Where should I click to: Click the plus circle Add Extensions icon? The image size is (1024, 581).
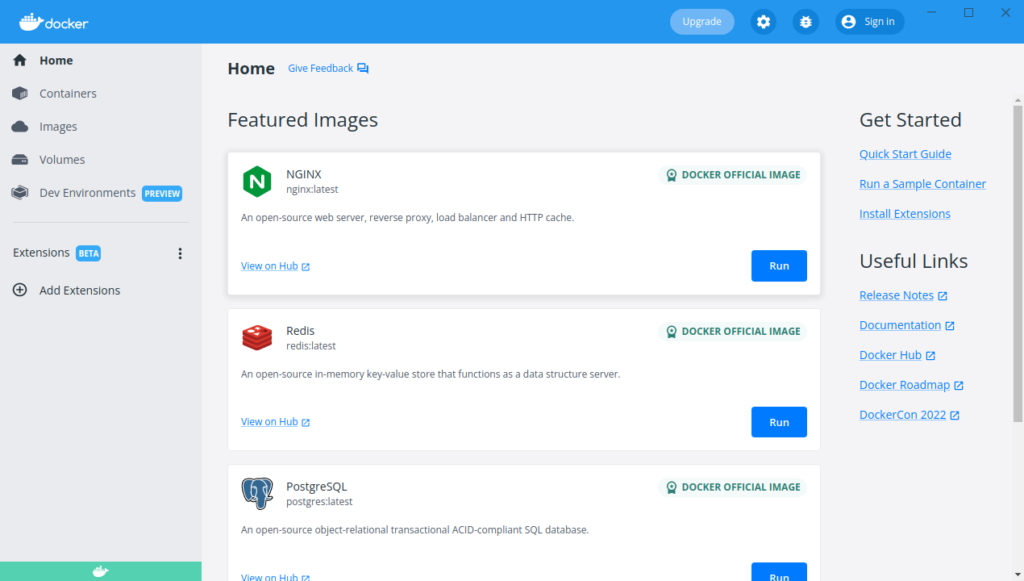(x=20, y=290)
